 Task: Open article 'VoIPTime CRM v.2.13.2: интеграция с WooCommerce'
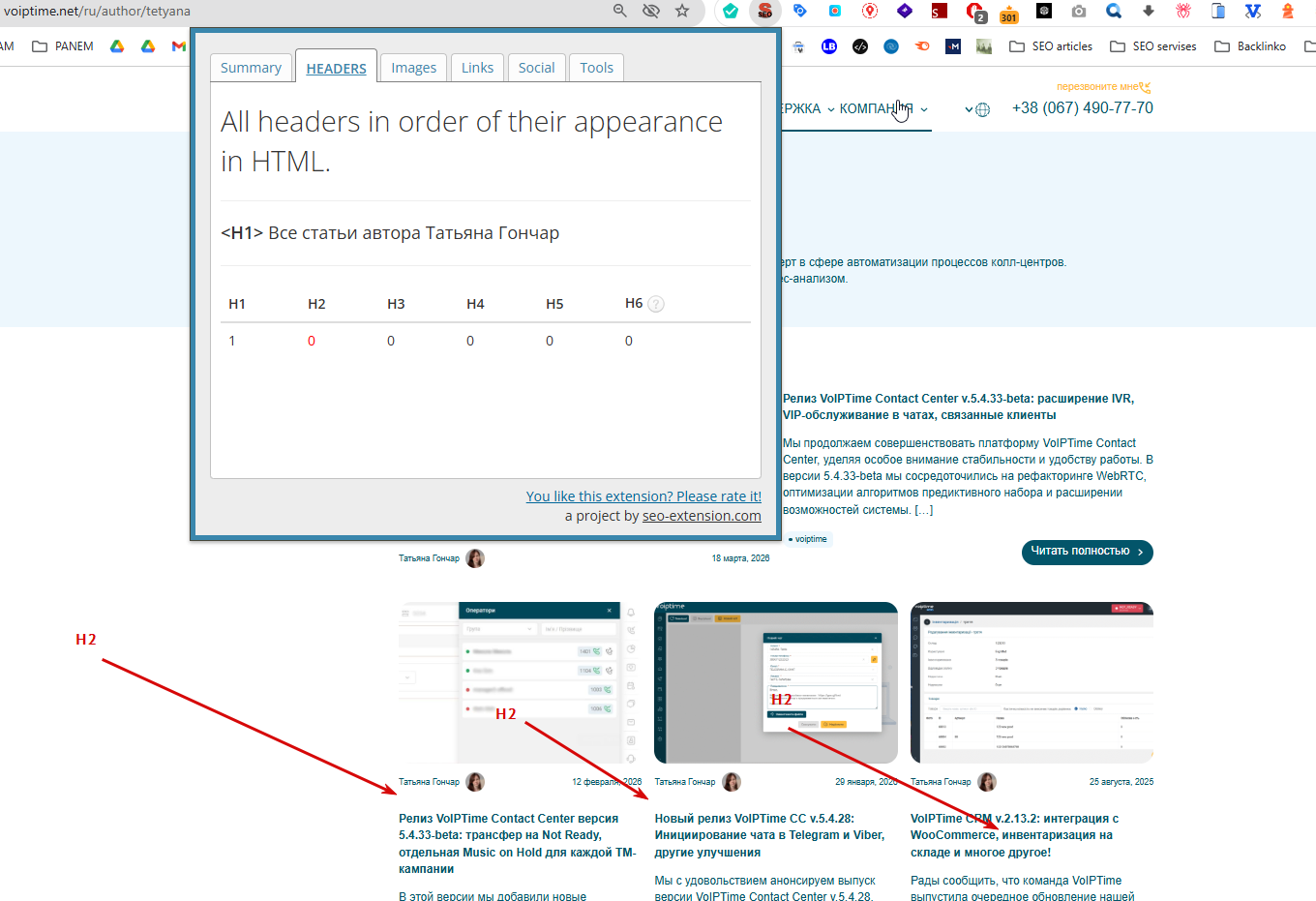point(1014,835)
